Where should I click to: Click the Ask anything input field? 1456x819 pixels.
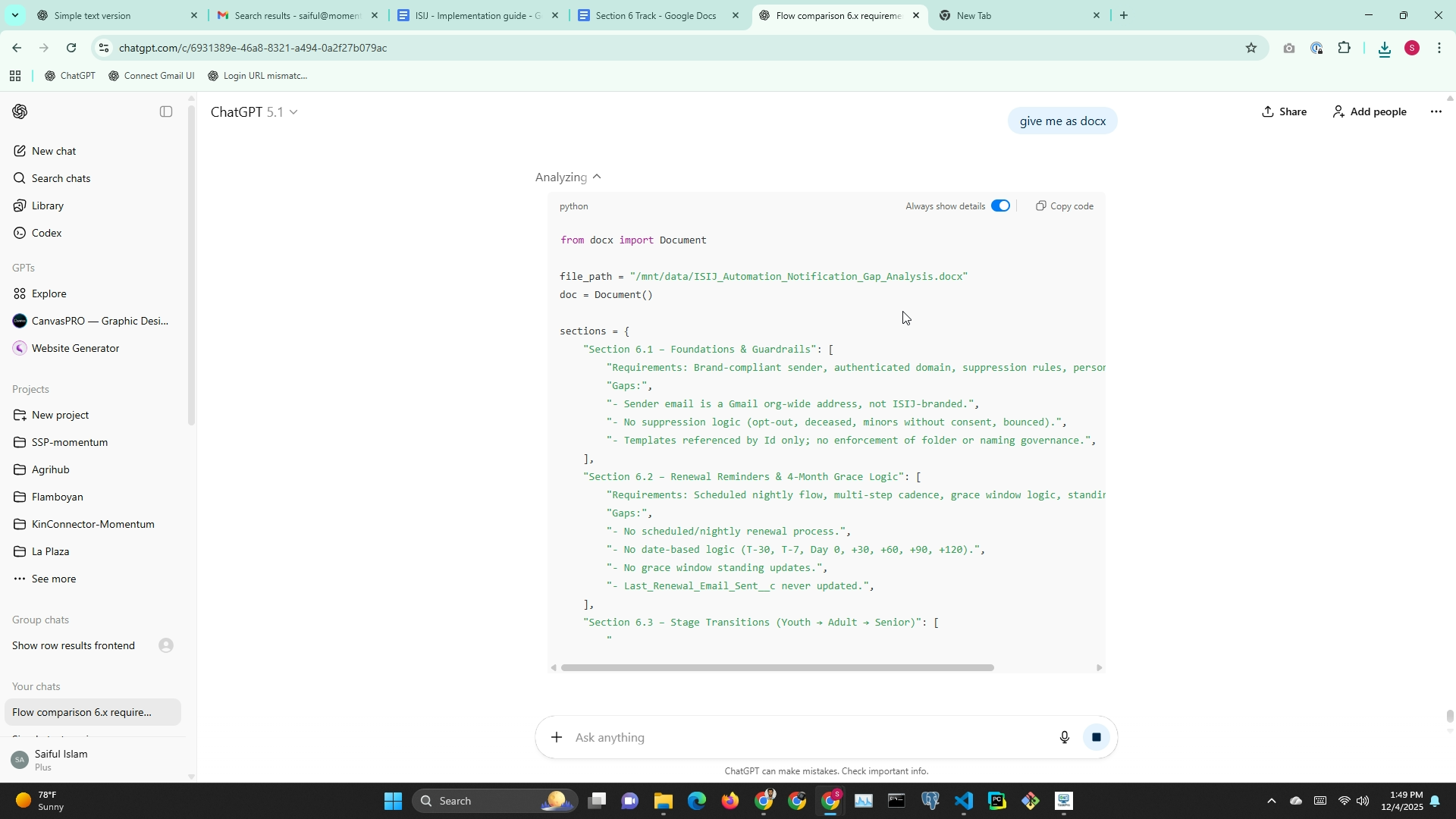click(804, 737)
